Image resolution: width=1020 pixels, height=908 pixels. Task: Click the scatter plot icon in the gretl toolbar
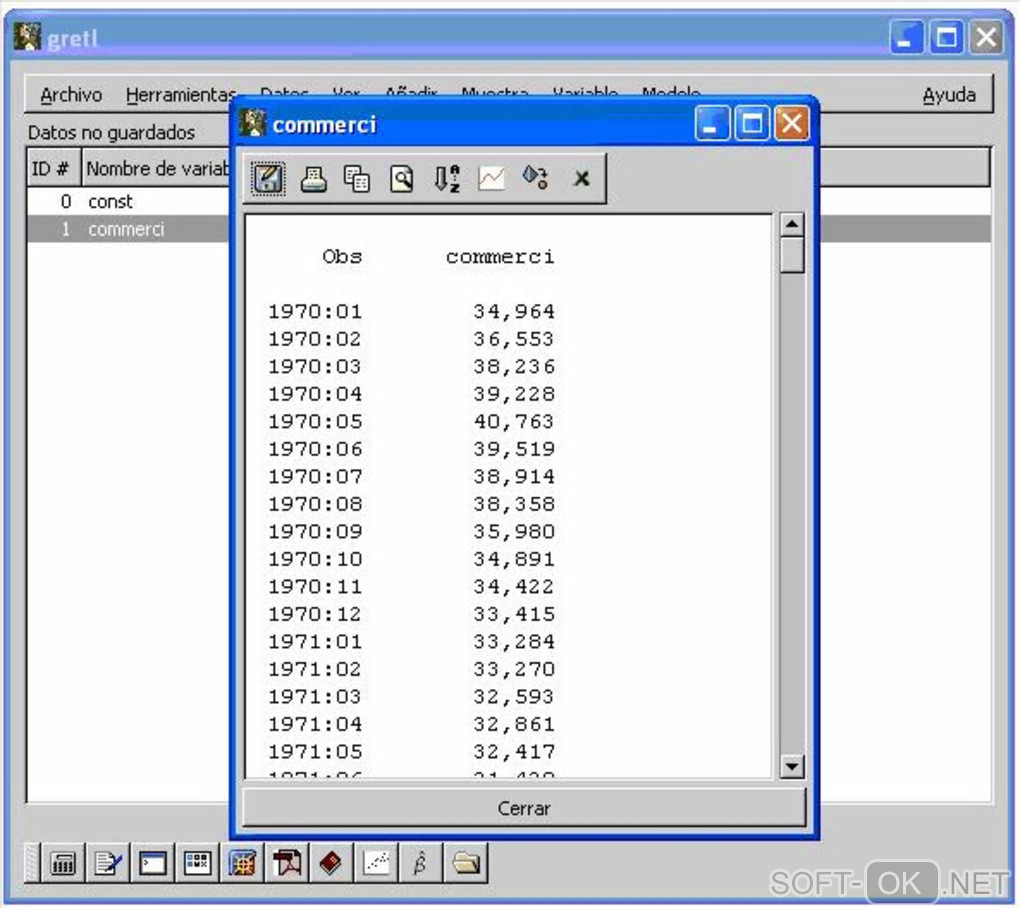376,864
